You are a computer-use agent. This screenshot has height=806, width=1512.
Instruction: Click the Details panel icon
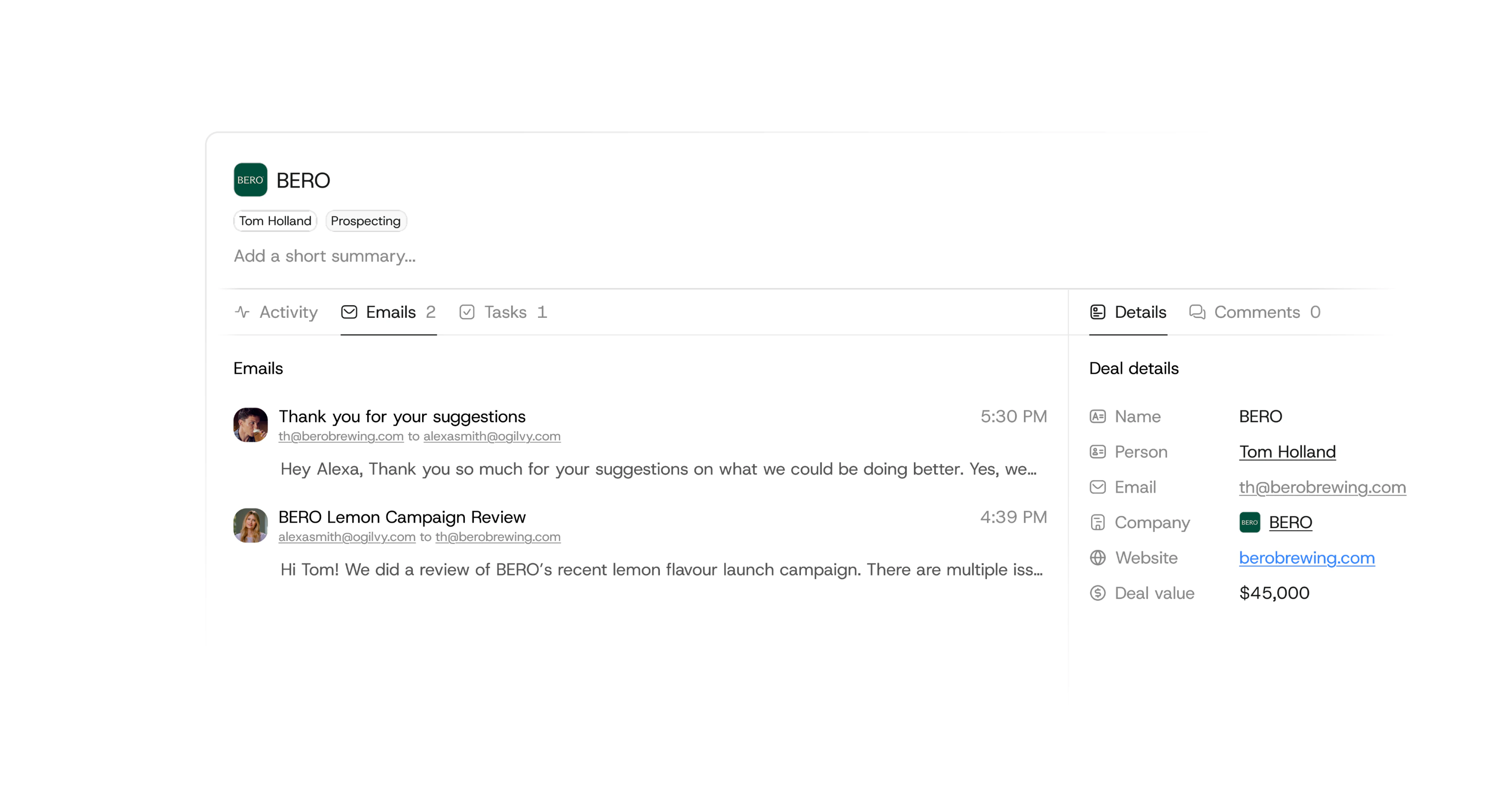tap(1097, 312)
